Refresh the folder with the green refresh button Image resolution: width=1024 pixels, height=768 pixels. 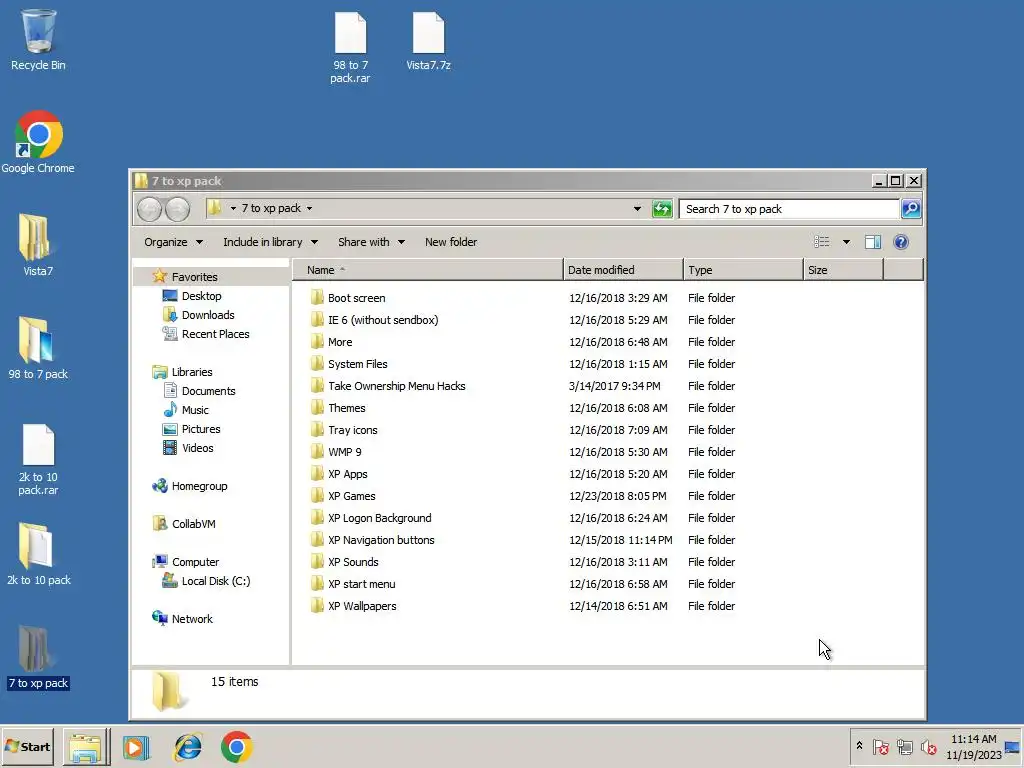pyautogui.click(x=662, y=209)
